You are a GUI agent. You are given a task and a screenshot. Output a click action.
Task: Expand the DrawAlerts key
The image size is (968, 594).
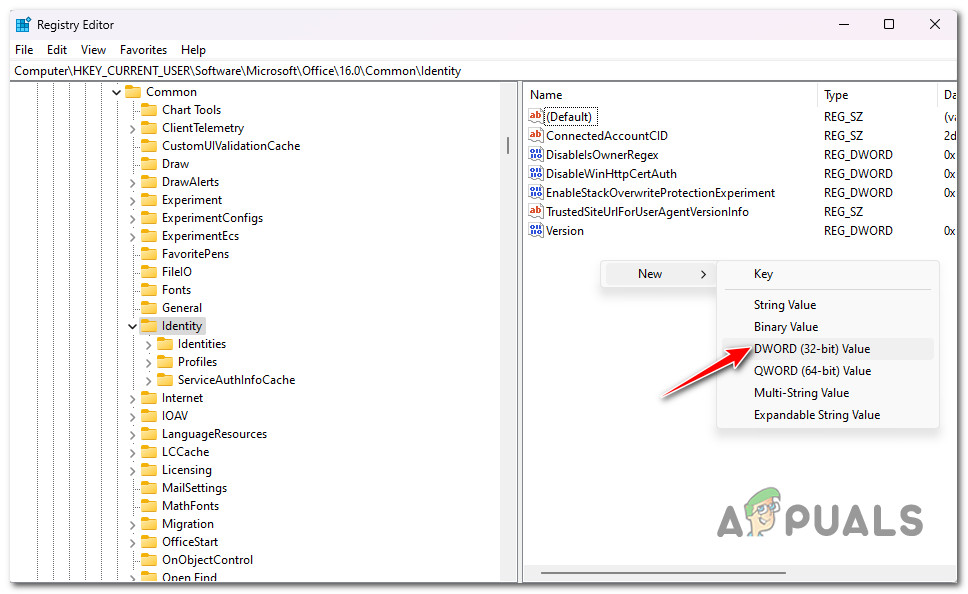pyautogui.click(x=132, y=183)
